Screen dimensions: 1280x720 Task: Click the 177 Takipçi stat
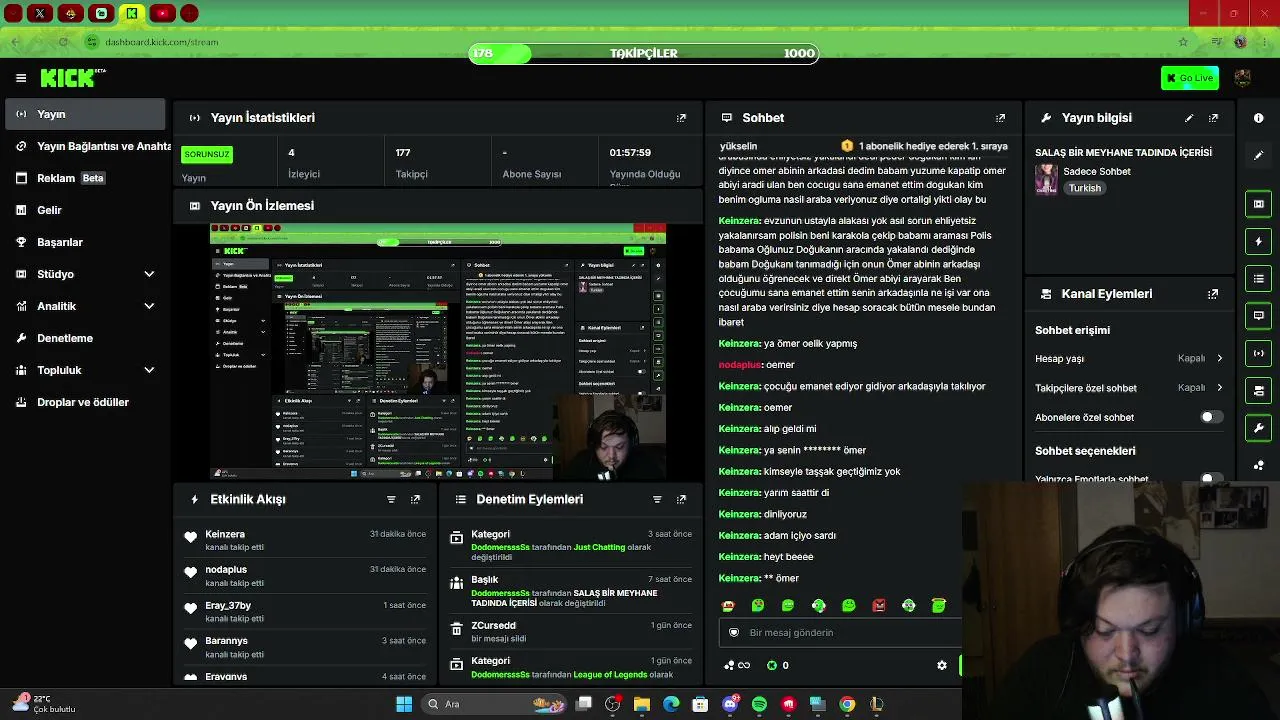411,163
